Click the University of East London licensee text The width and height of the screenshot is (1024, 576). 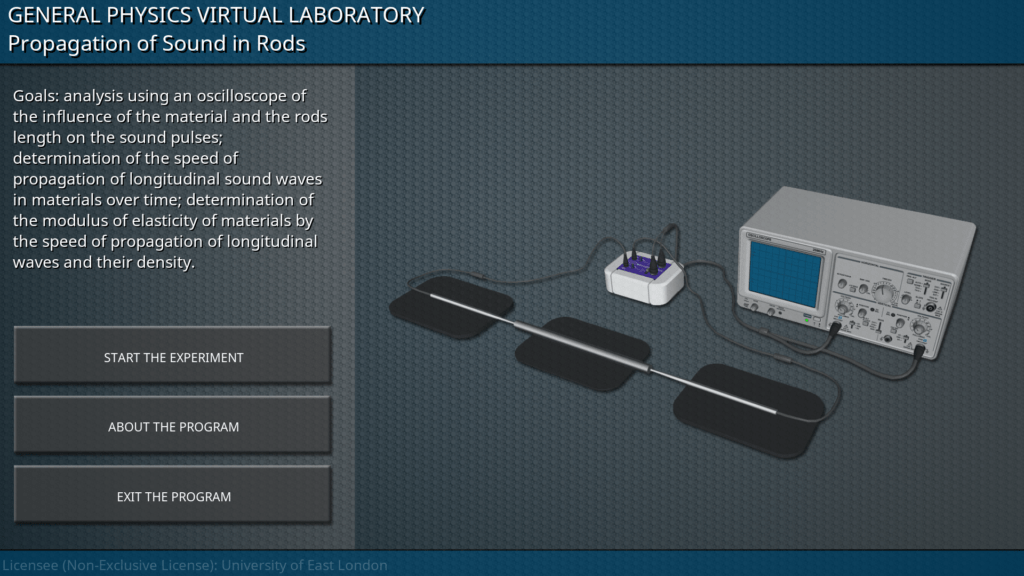pos(194,565)
